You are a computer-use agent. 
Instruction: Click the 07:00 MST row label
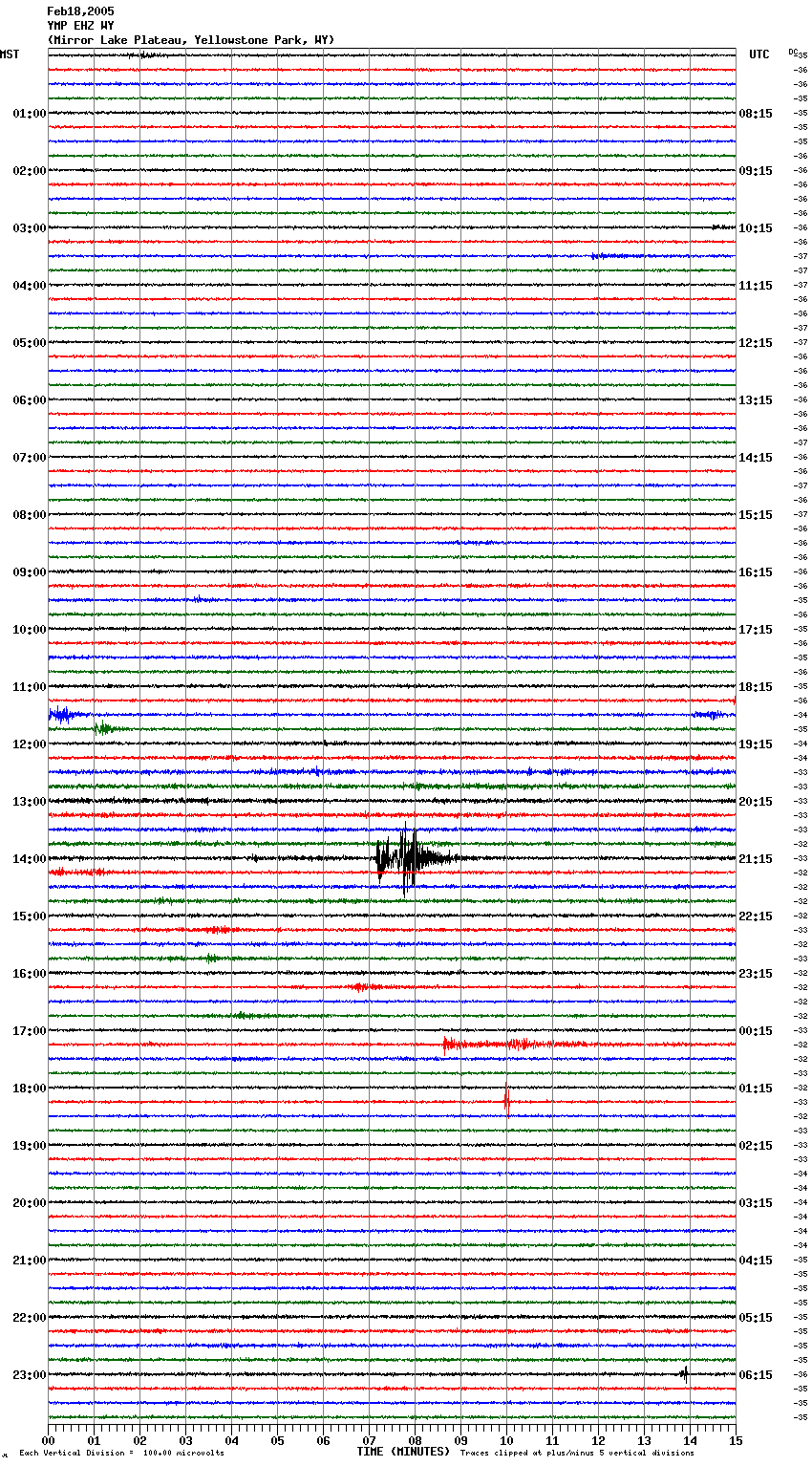(30, 458)
